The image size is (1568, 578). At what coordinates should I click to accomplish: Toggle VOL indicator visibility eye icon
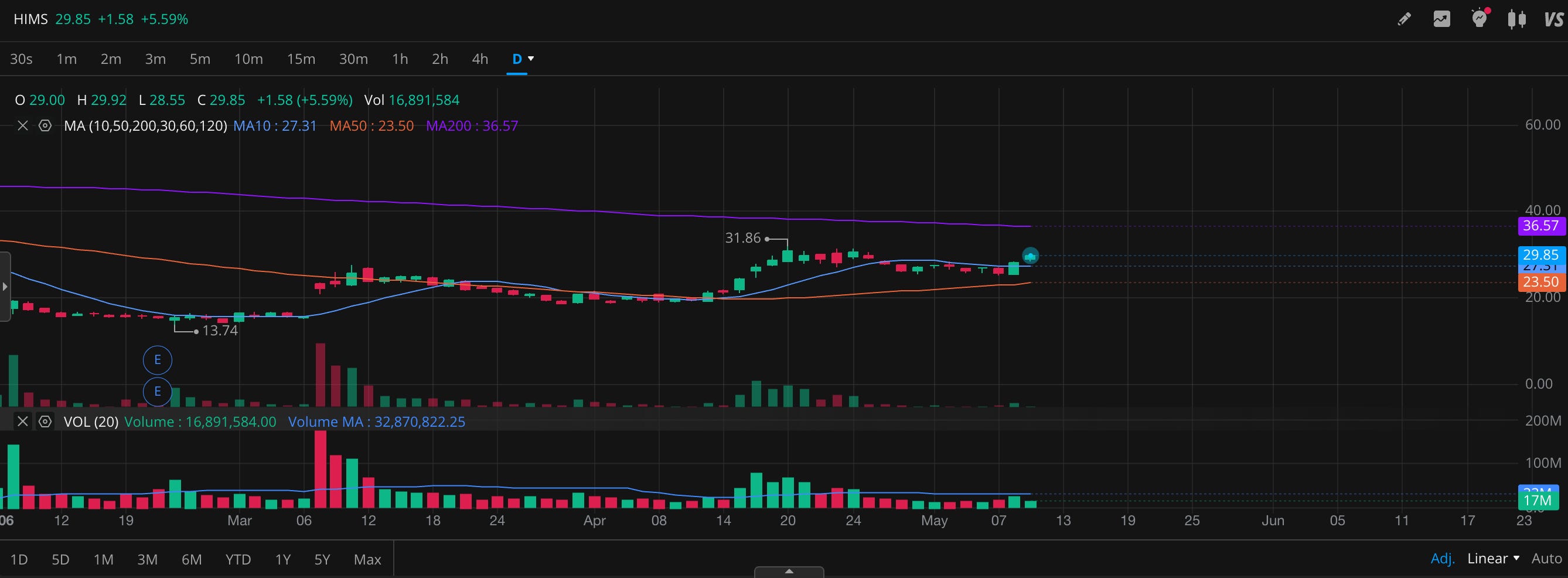[45, 421]
